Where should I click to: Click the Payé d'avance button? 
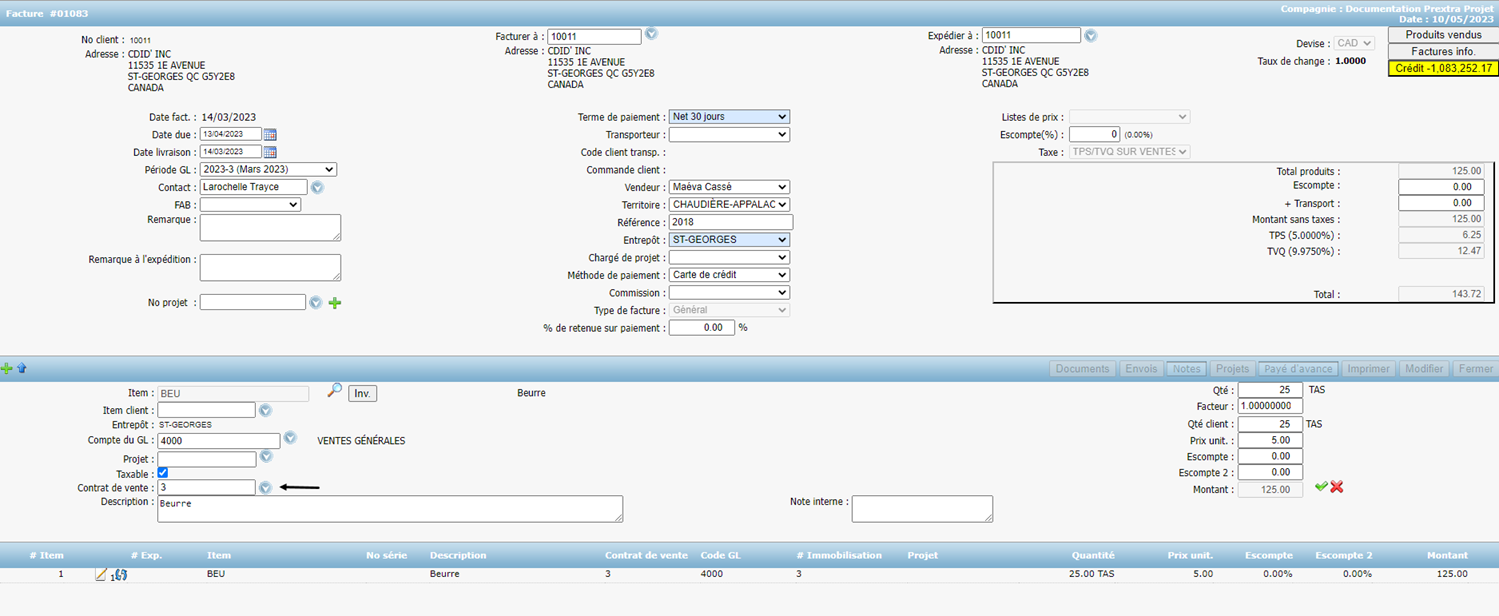(x=1298, y=369)
